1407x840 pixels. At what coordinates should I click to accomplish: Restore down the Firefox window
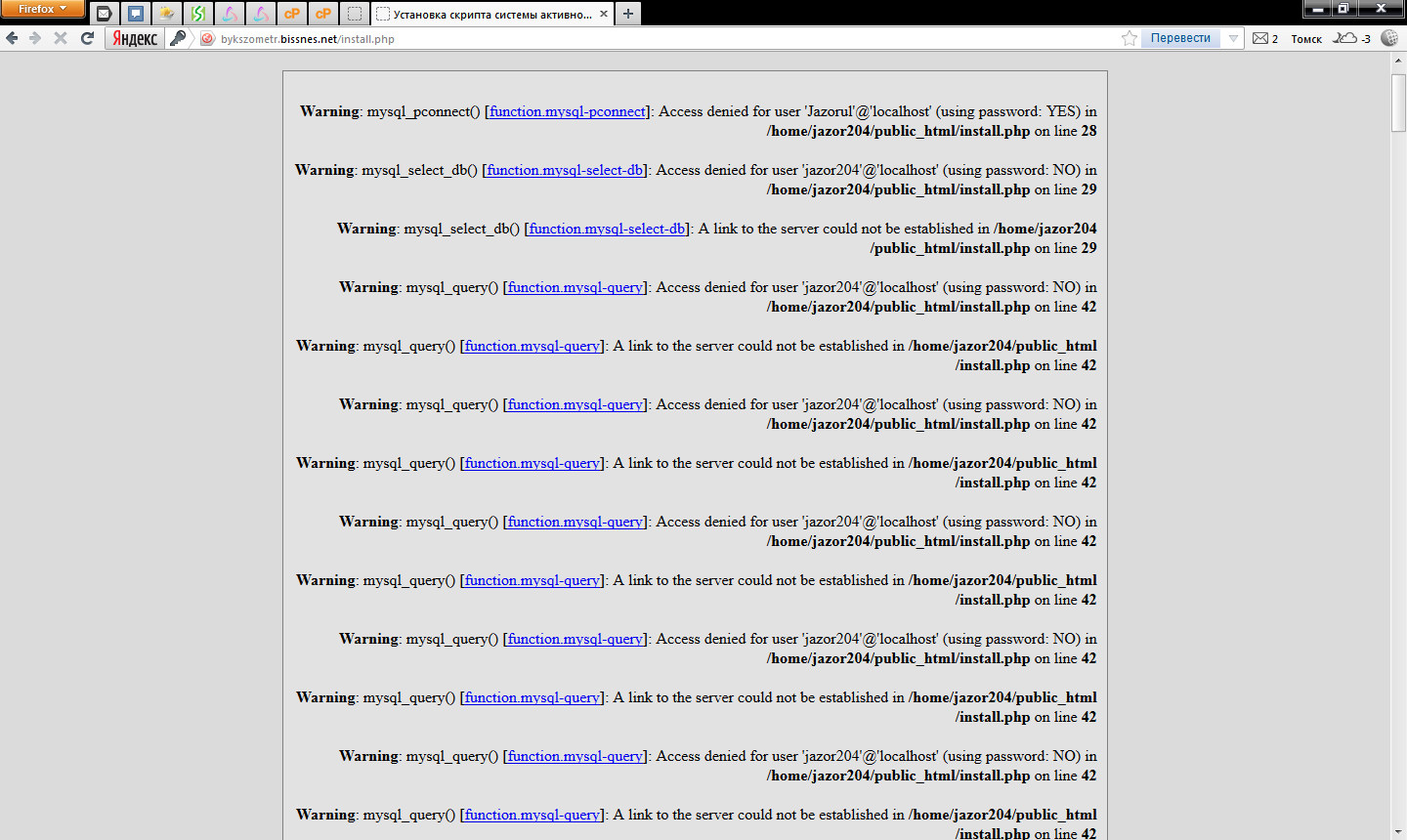pyautogui.click(x=1343, y=8)
